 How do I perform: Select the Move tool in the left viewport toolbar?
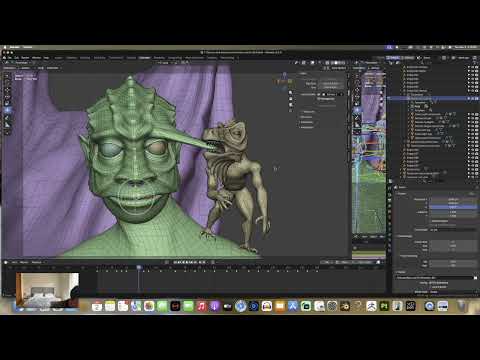[x=7, y=91]
